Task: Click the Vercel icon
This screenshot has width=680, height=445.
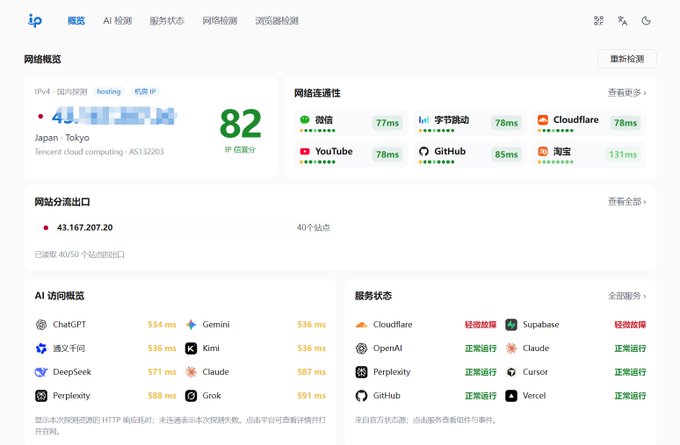Action: (511, 396)
